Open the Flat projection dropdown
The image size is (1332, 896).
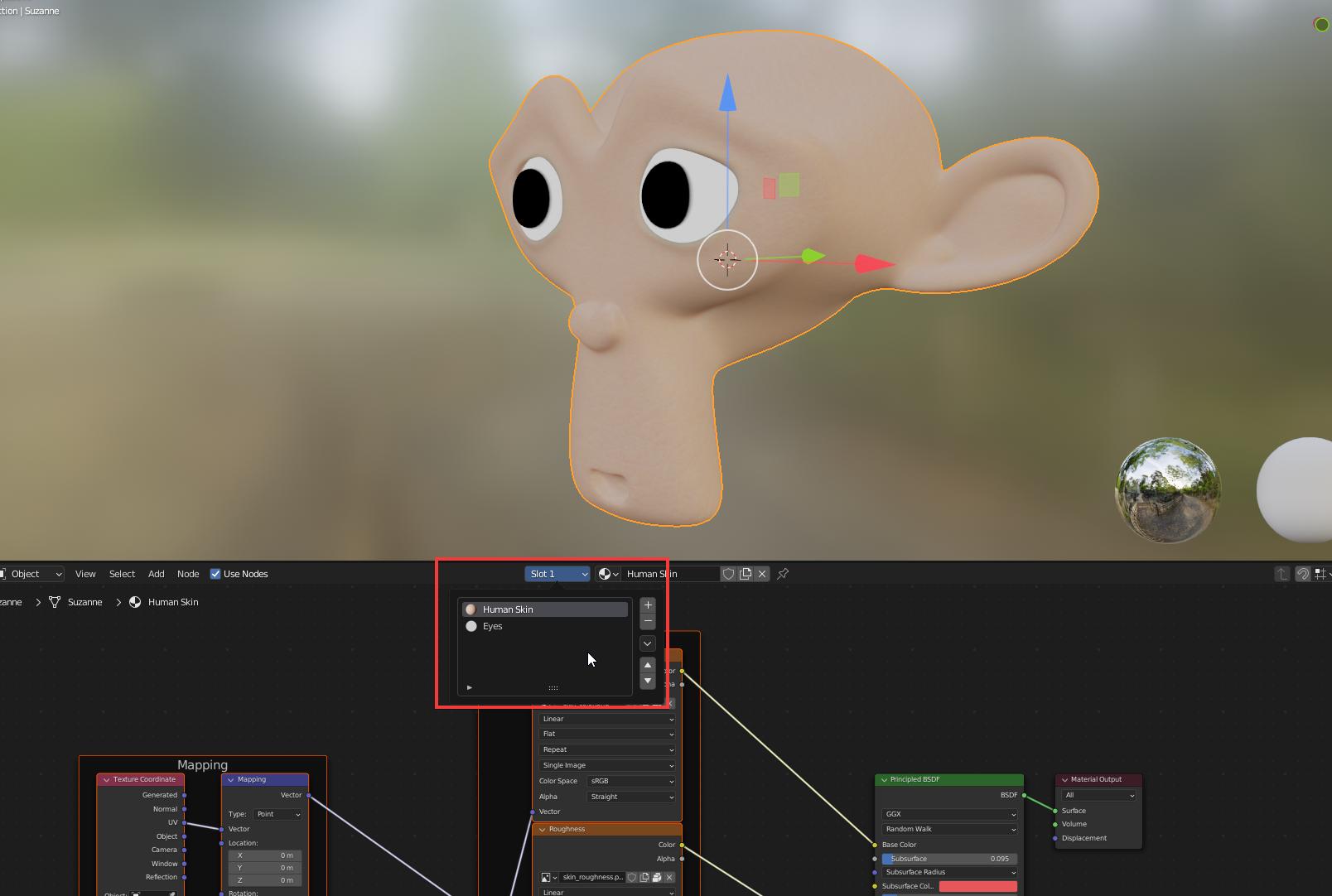607,734
